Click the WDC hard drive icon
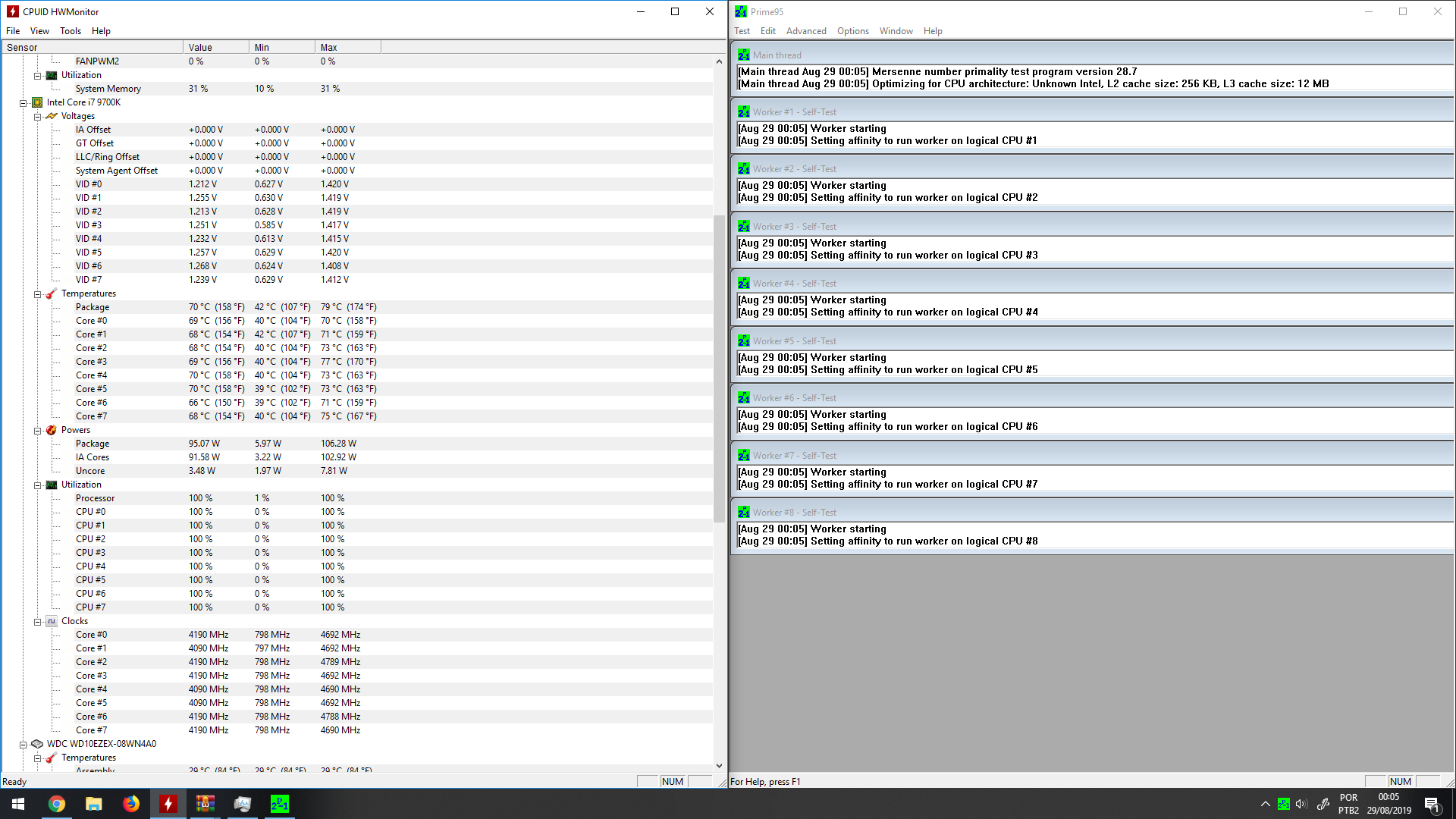 tap(37, 744)
